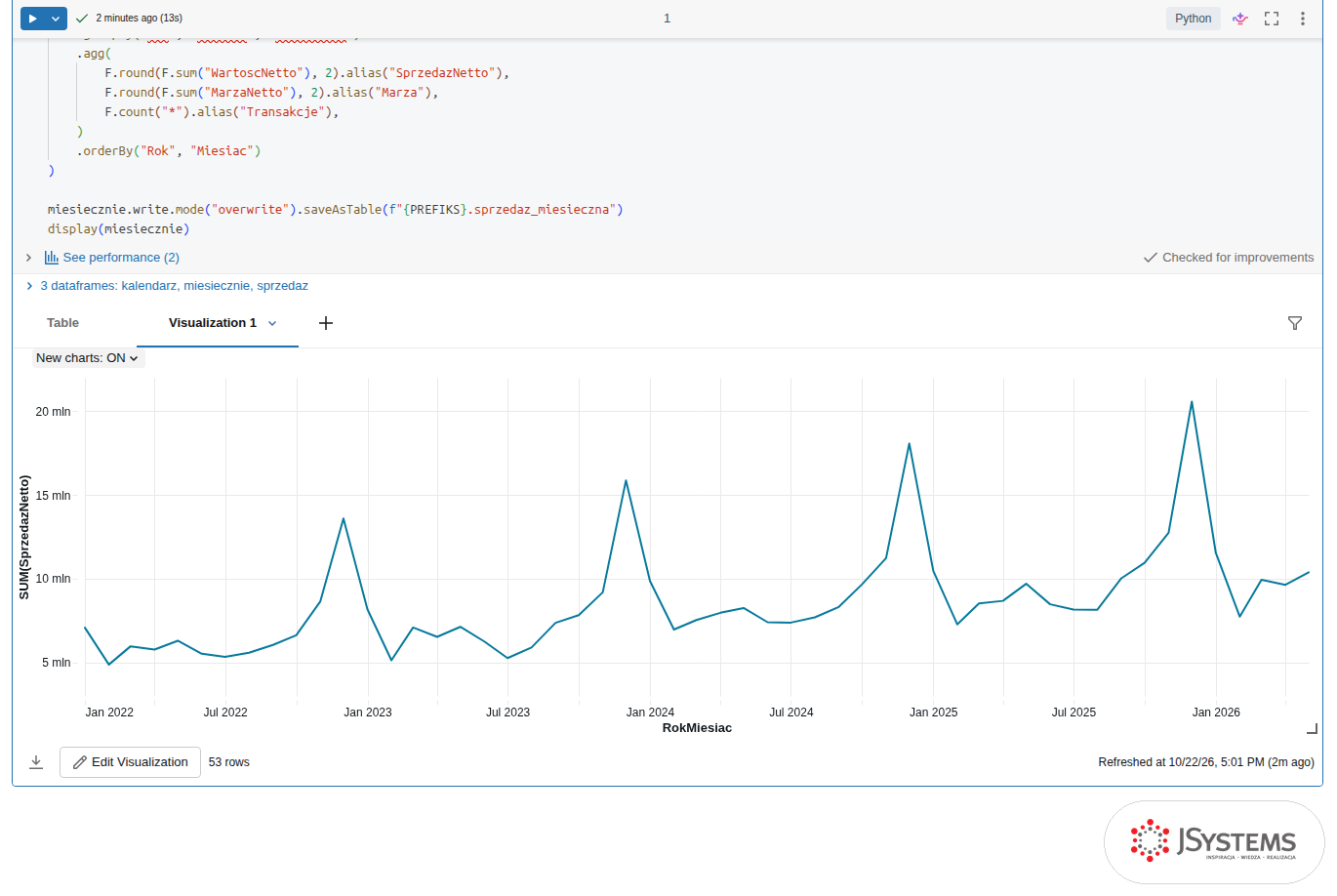Click the performance bar chart icon
The image size is (1337, 896).
(51, 258)
